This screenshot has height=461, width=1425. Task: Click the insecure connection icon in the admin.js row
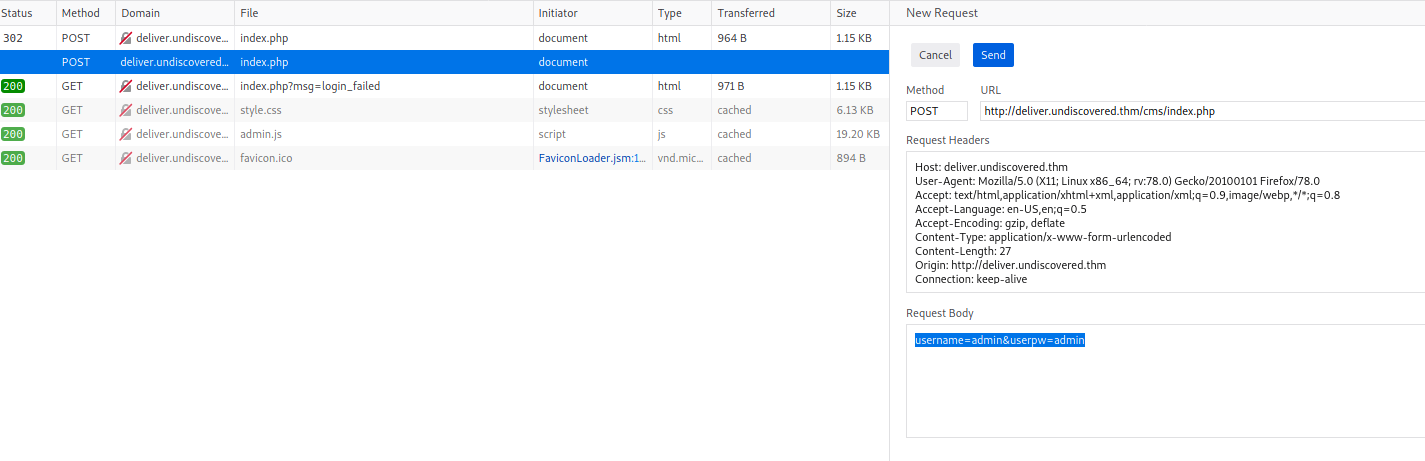(126, 134)
